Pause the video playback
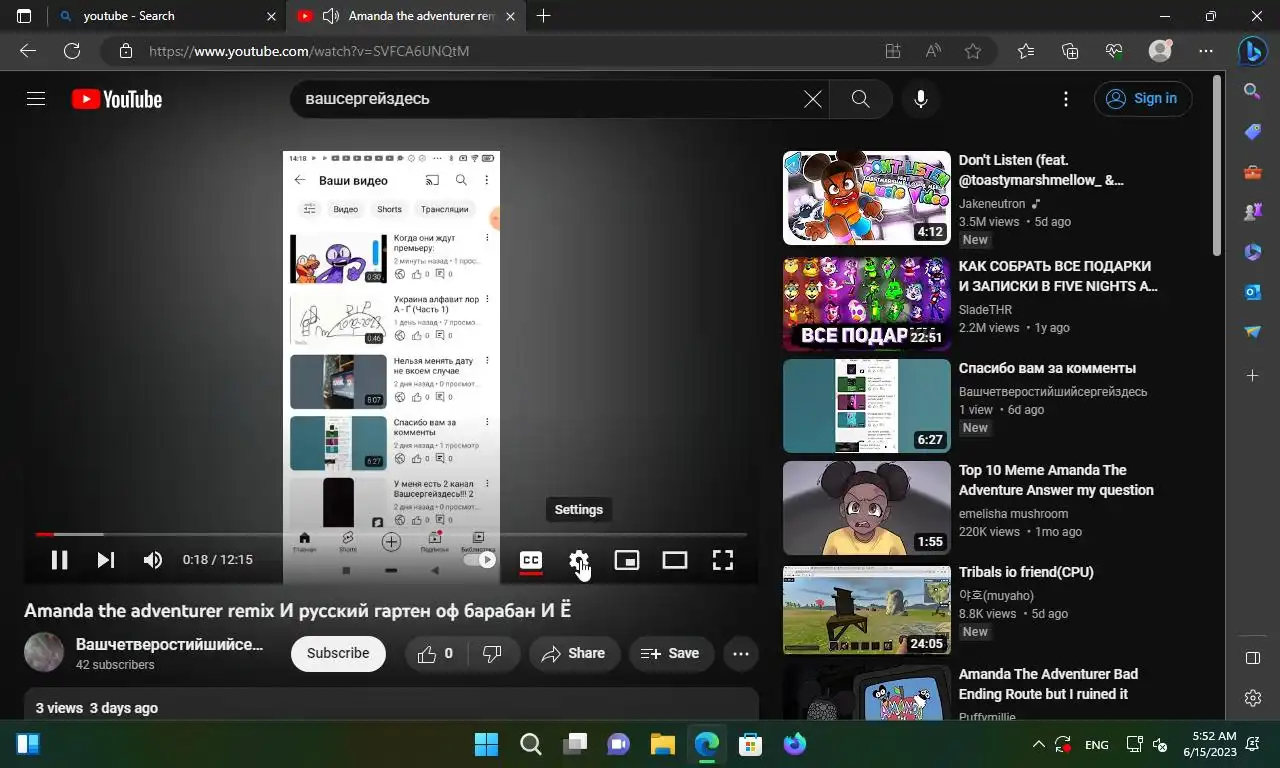 coord(60,560)
